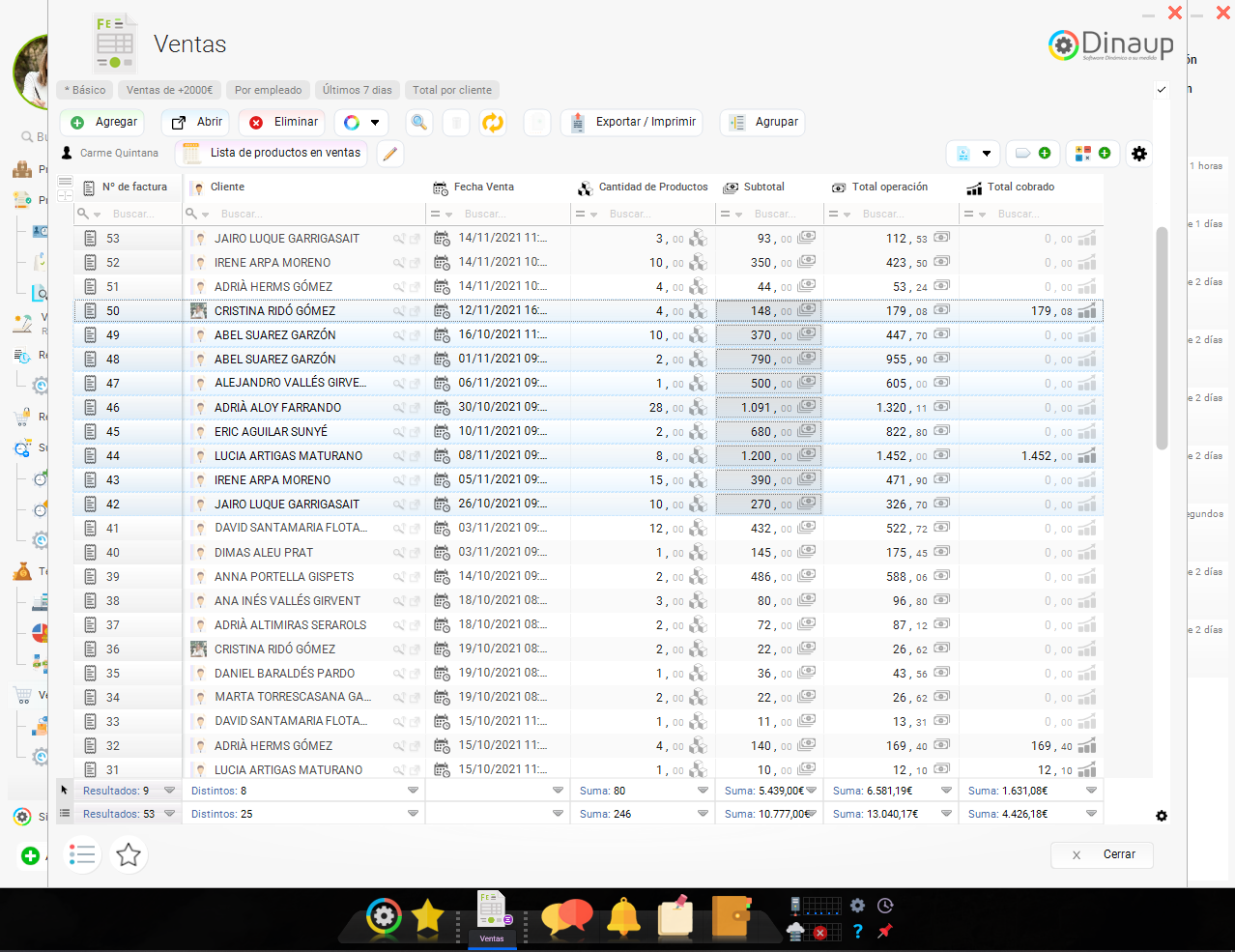
Task: Expand the Resultados: 9 summary dropdown
Action: [170, 791]
